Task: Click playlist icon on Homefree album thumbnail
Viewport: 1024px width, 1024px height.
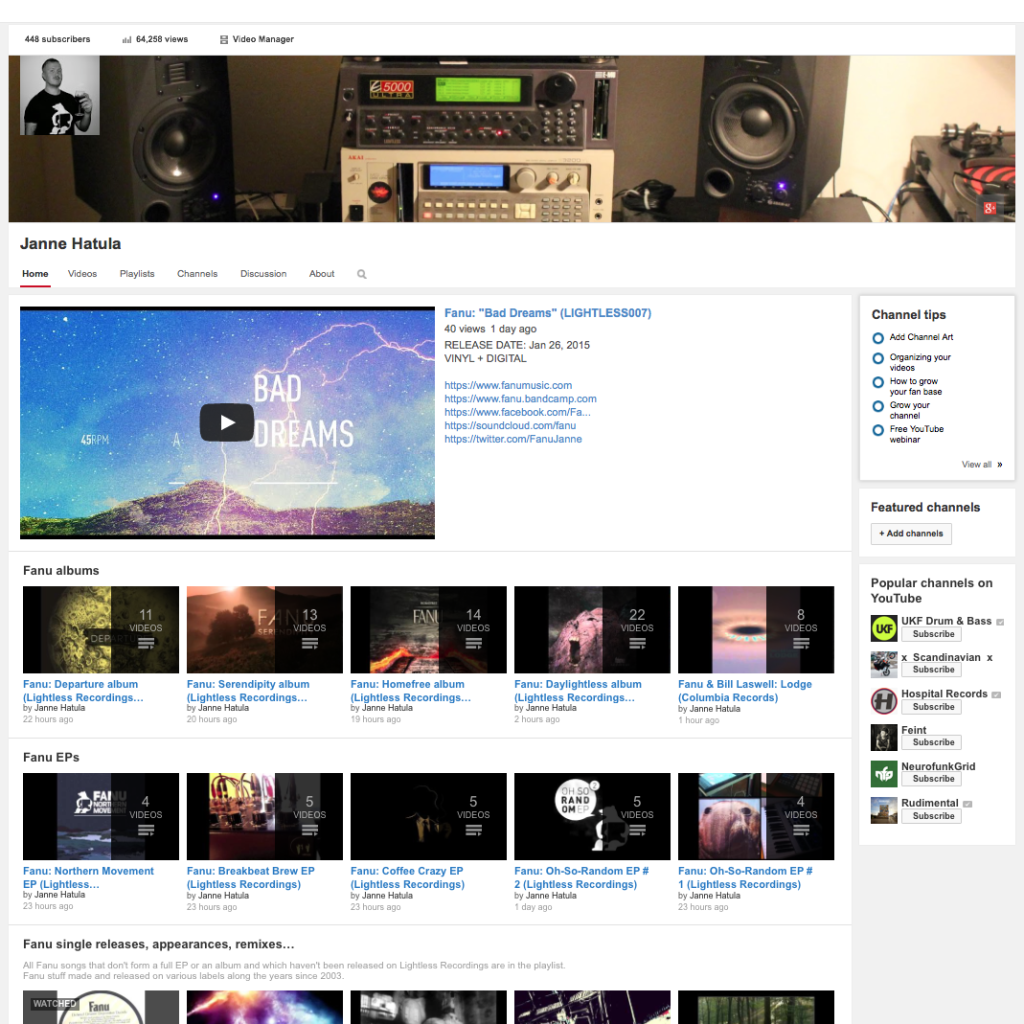Action: click(473, 643)
